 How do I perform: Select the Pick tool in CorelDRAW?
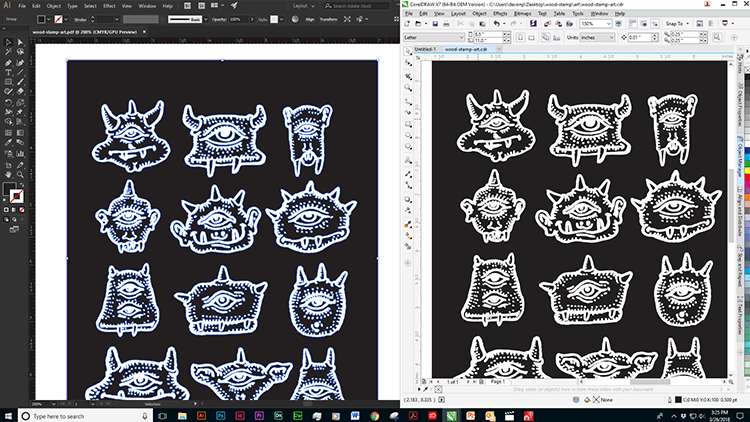[408, 51]
